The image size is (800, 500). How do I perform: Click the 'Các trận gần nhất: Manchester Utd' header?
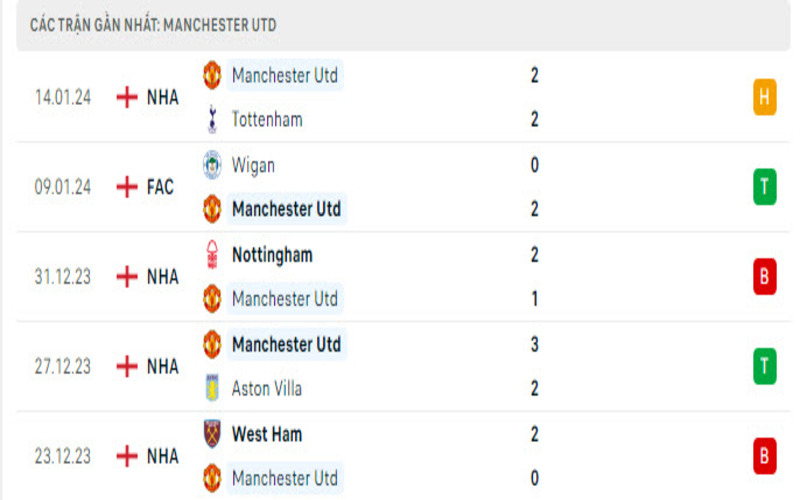tap(153, 25)
